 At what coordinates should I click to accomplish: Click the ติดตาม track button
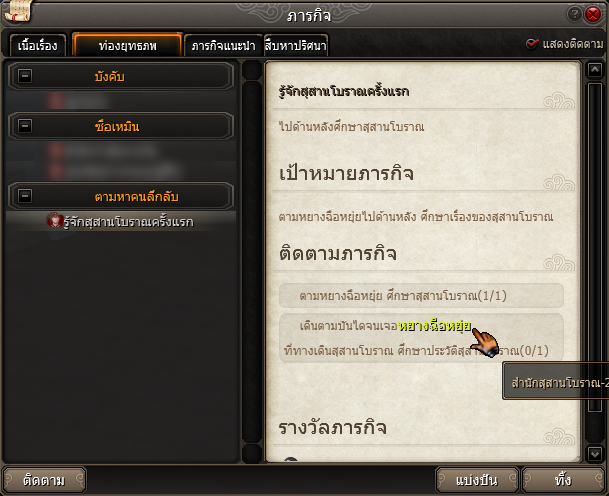coord(44,480)
